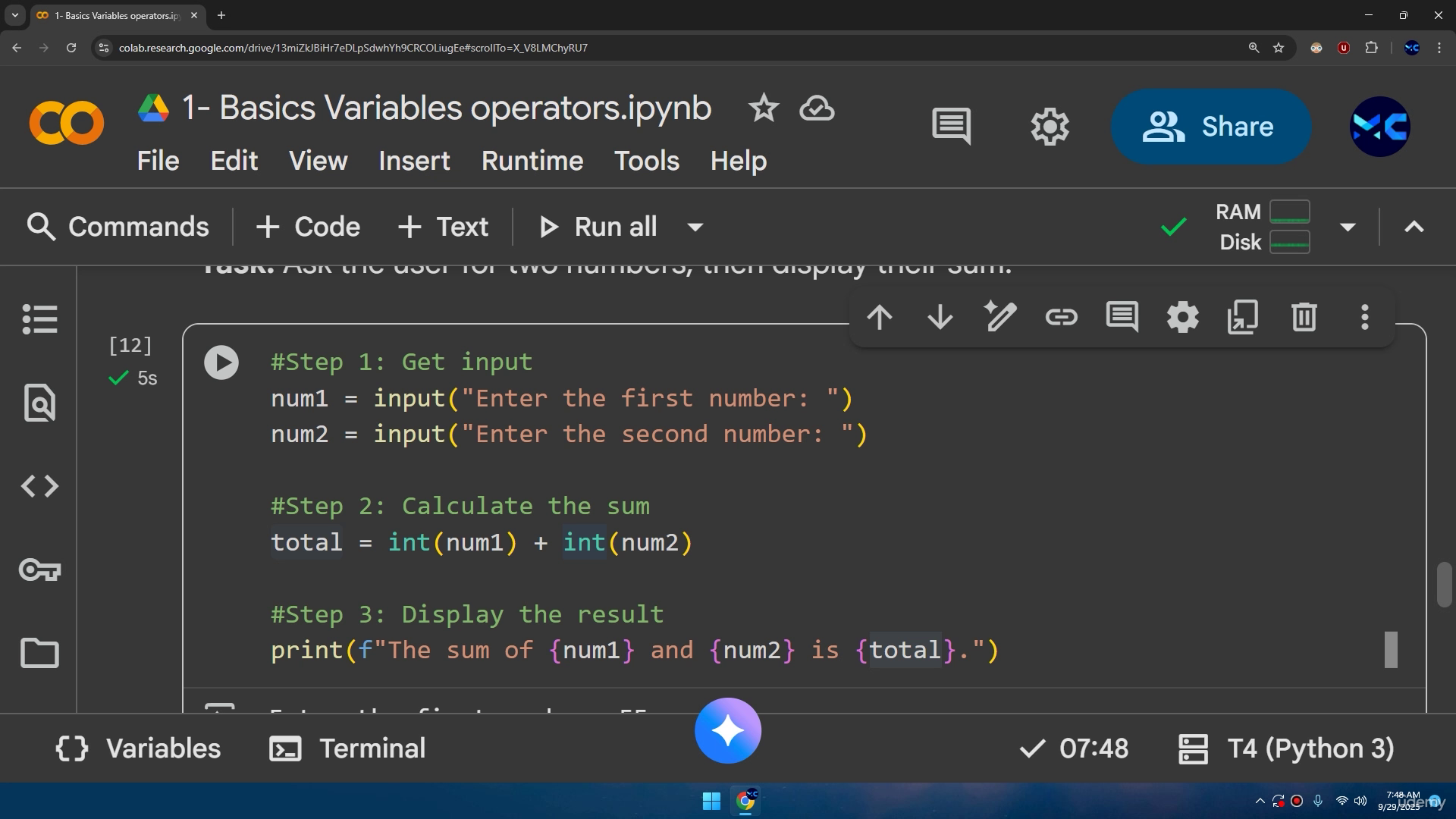Open Files folder sidebar icon
The height and width of the screenshot is (819, 1456).
(39, 653)
